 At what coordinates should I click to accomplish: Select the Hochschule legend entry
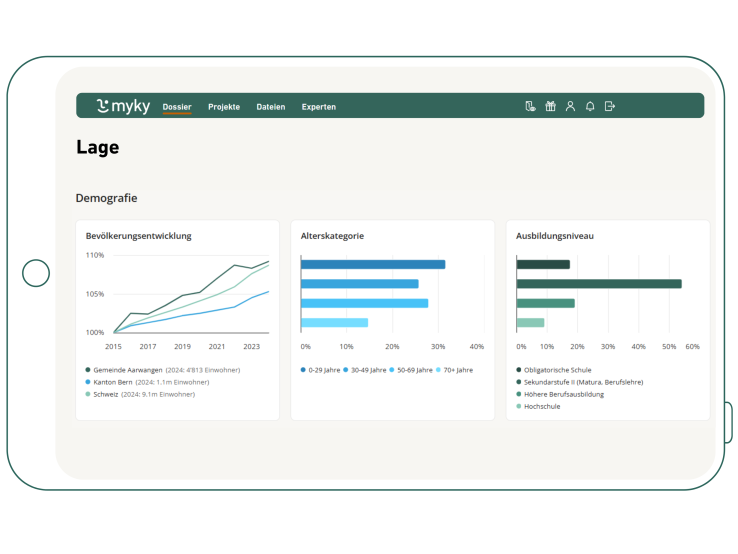(542, 406)
